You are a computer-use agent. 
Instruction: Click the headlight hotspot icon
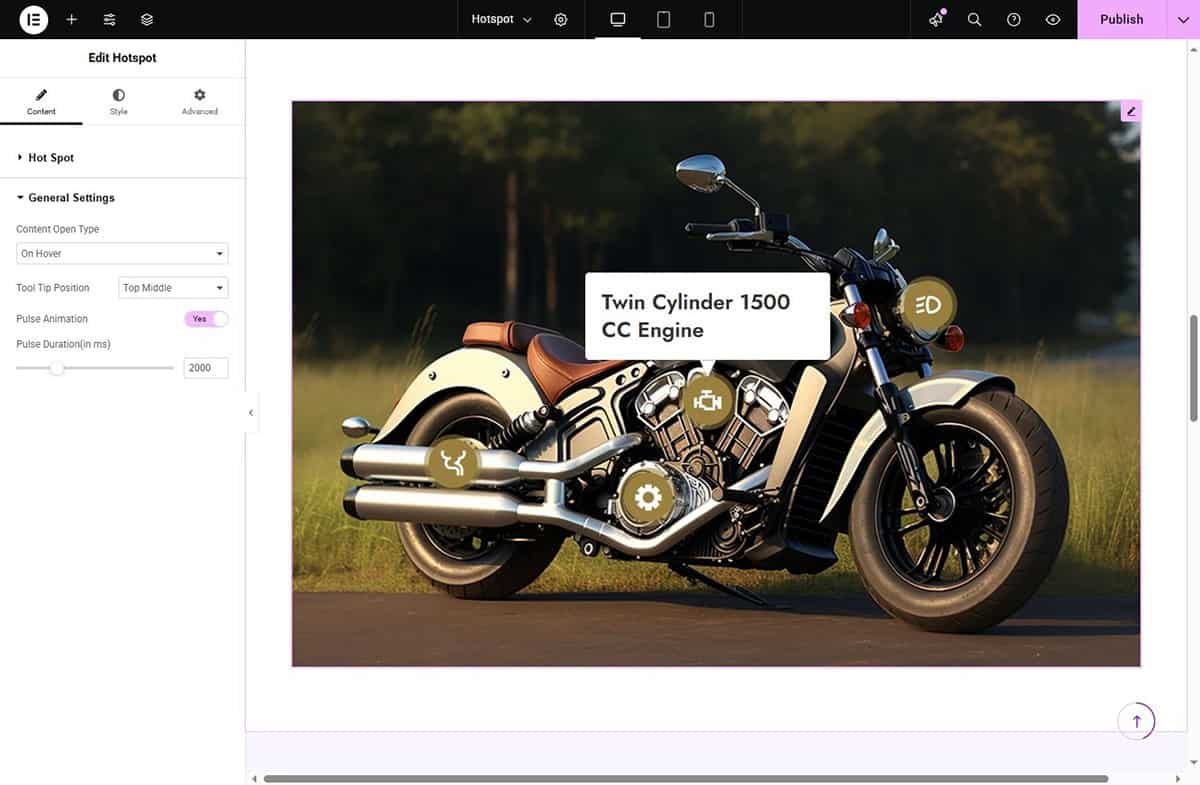(x=928, y=305)
